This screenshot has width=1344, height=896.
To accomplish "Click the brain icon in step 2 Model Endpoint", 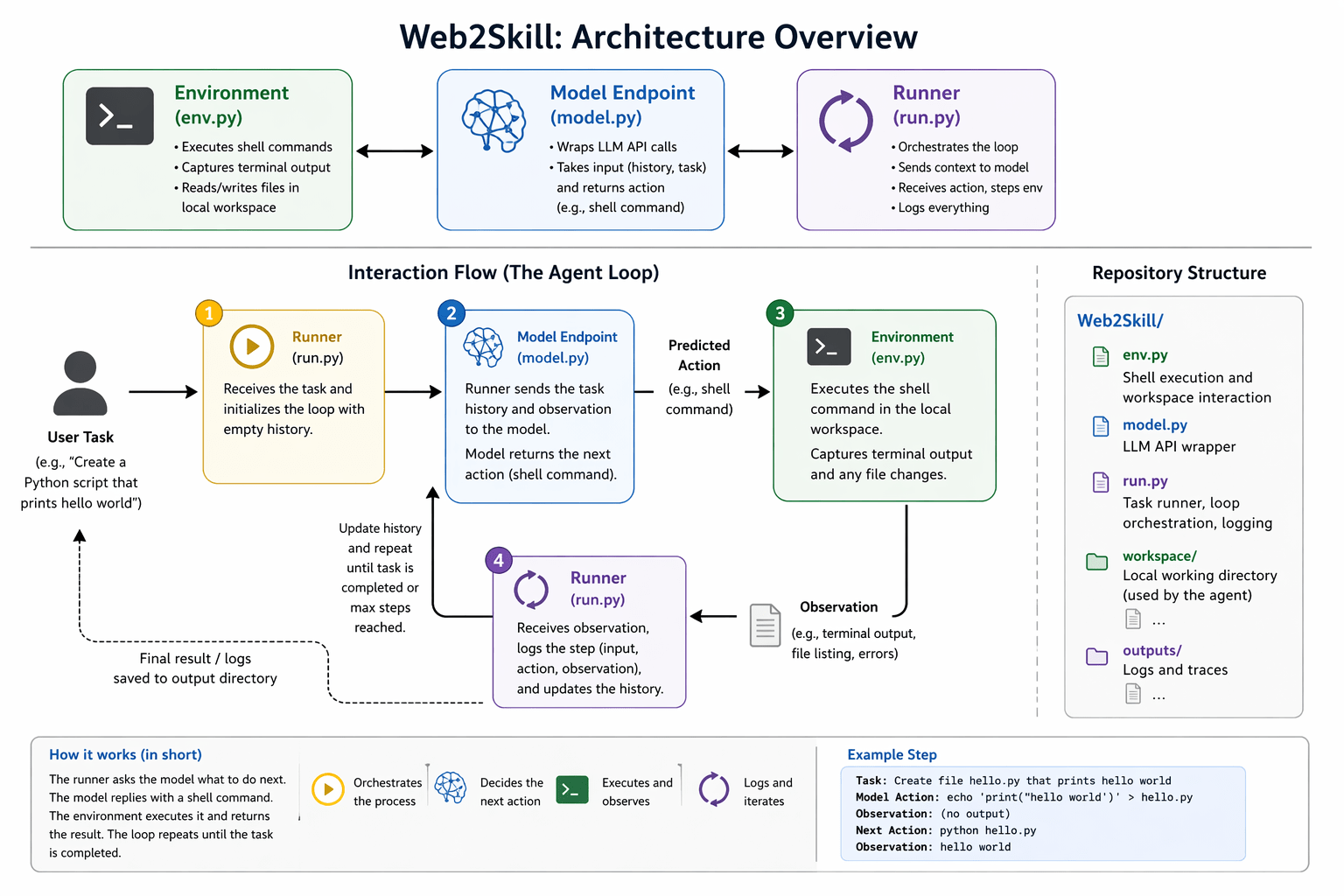I will pyautogui.click(x=483, y=347).
